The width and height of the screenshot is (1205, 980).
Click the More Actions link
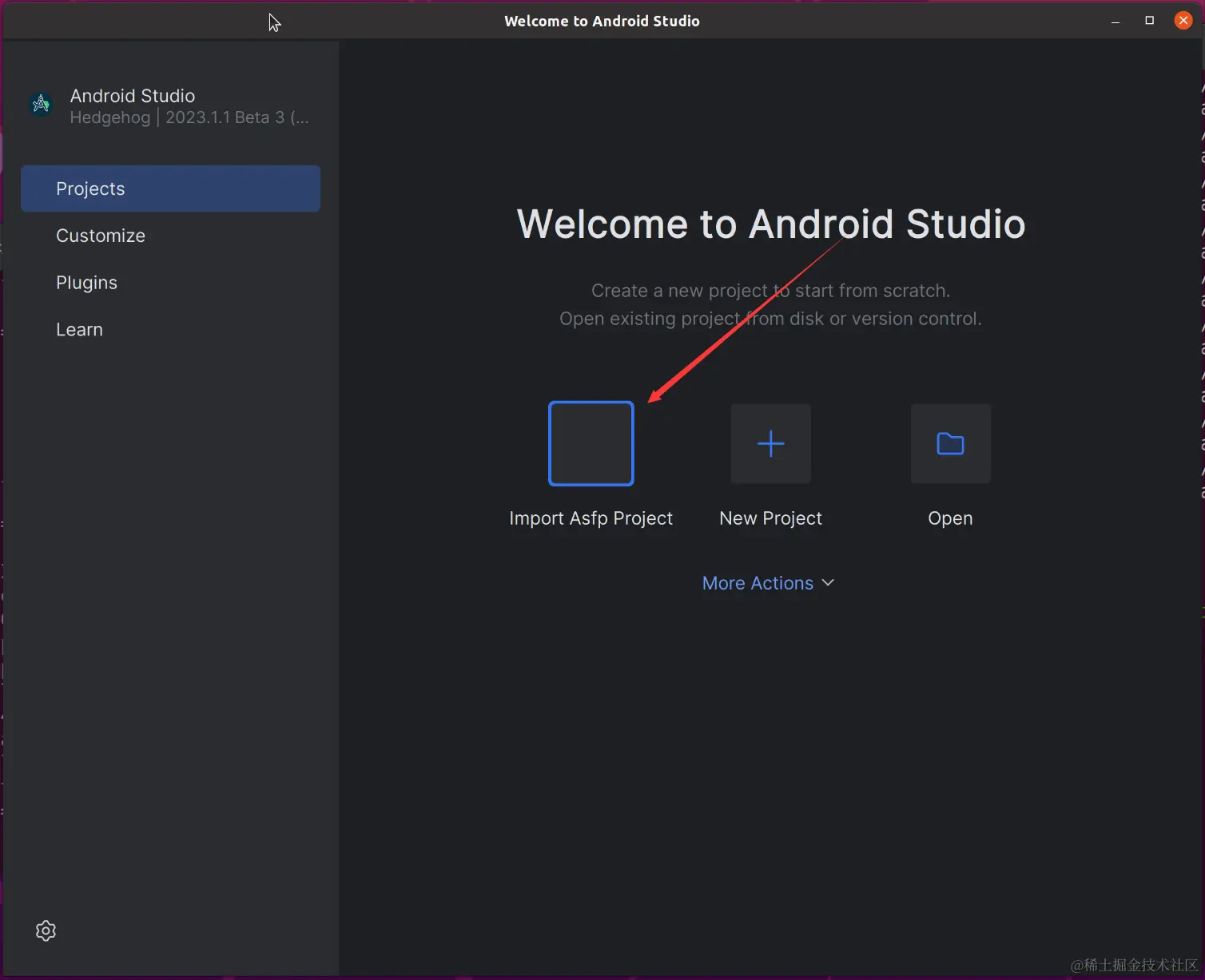(x=757, y=583)
